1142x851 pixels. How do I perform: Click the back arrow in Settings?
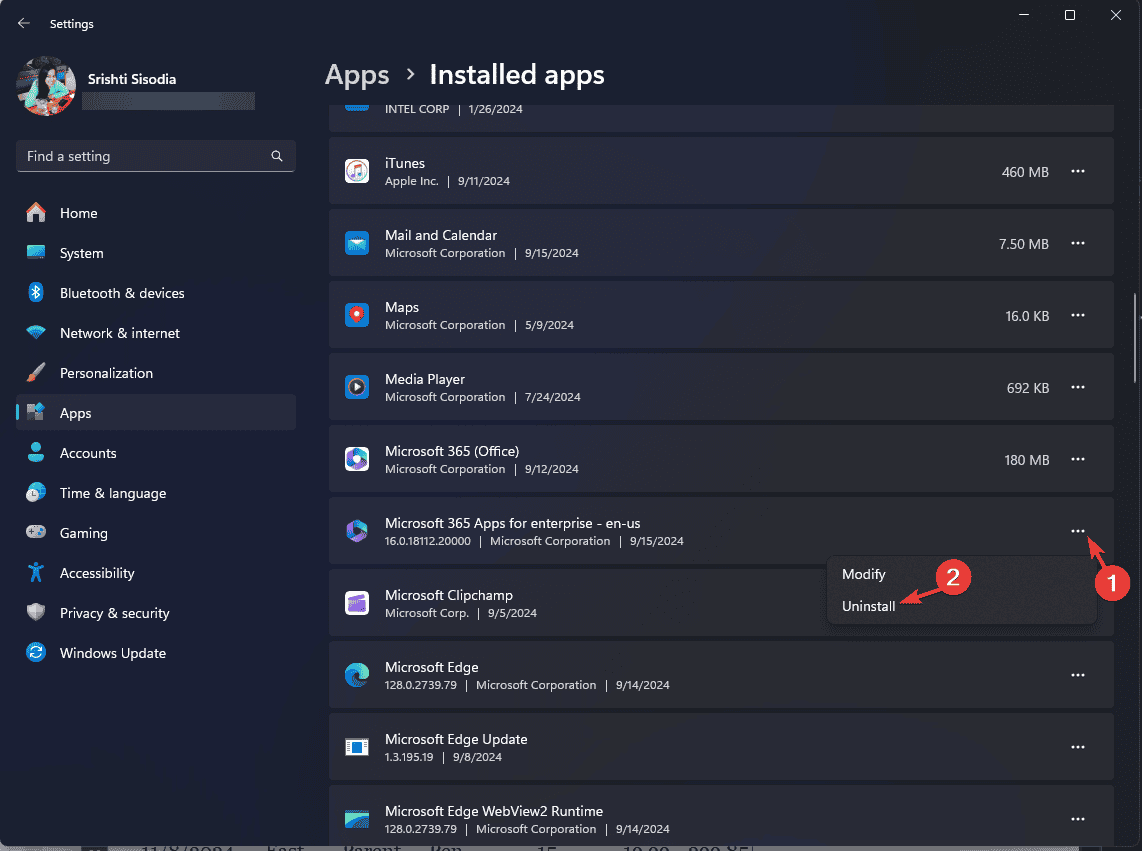23,23
